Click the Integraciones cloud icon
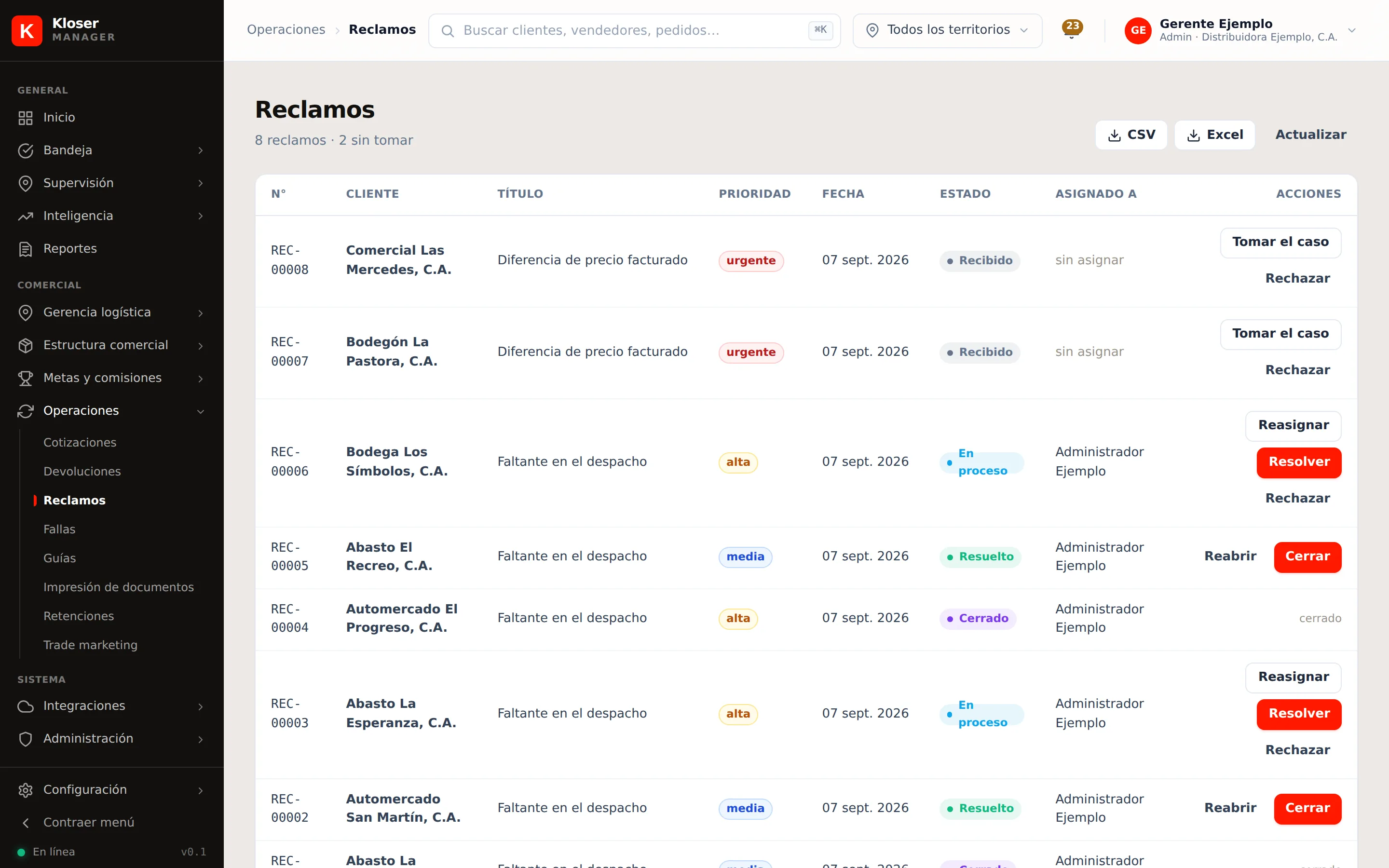 (25, 706)
